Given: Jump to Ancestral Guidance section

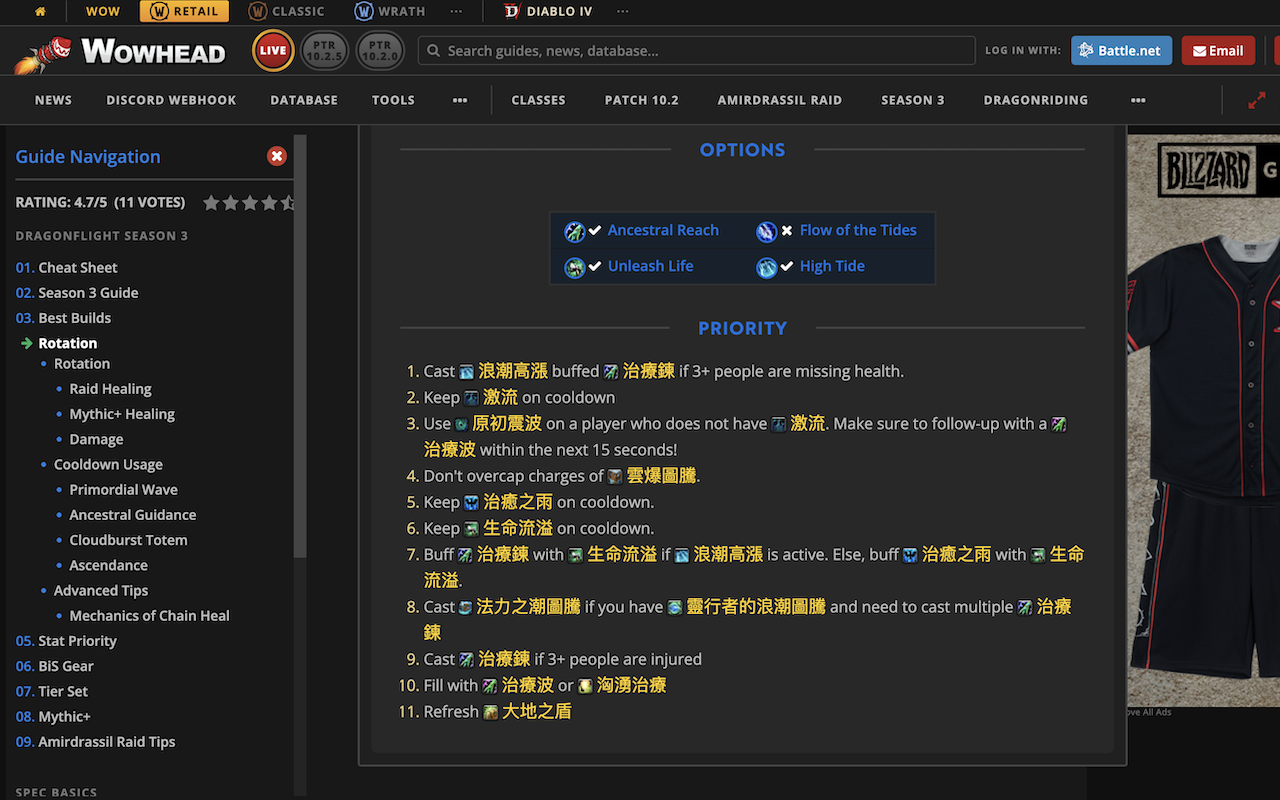Looking at the screenshot, I should pos(133,514).
